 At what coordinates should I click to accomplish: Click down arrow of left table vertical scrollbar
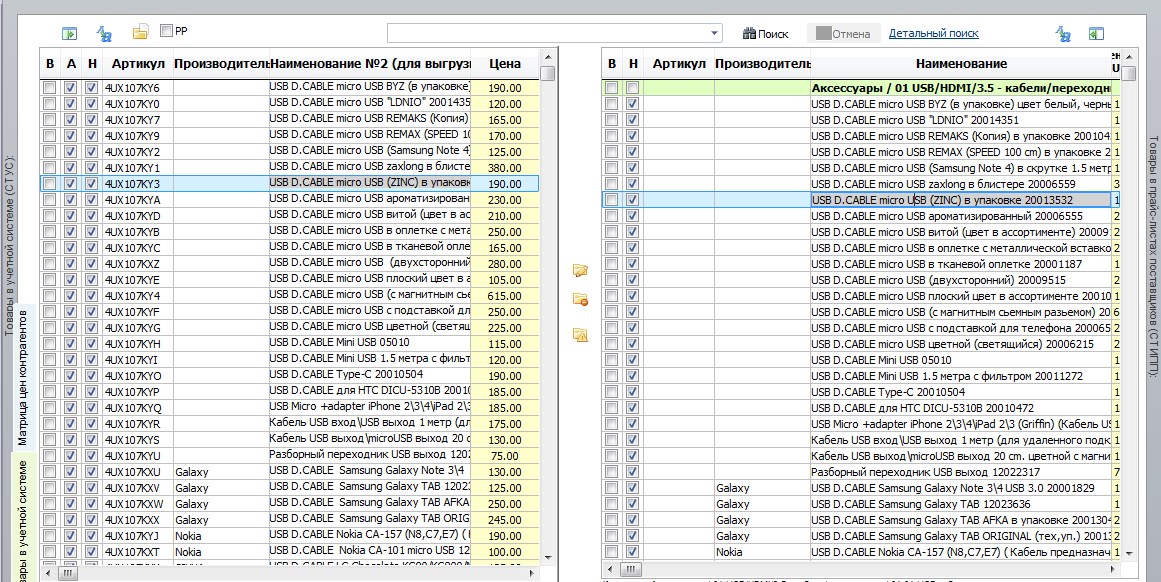(x=548, y=559)
